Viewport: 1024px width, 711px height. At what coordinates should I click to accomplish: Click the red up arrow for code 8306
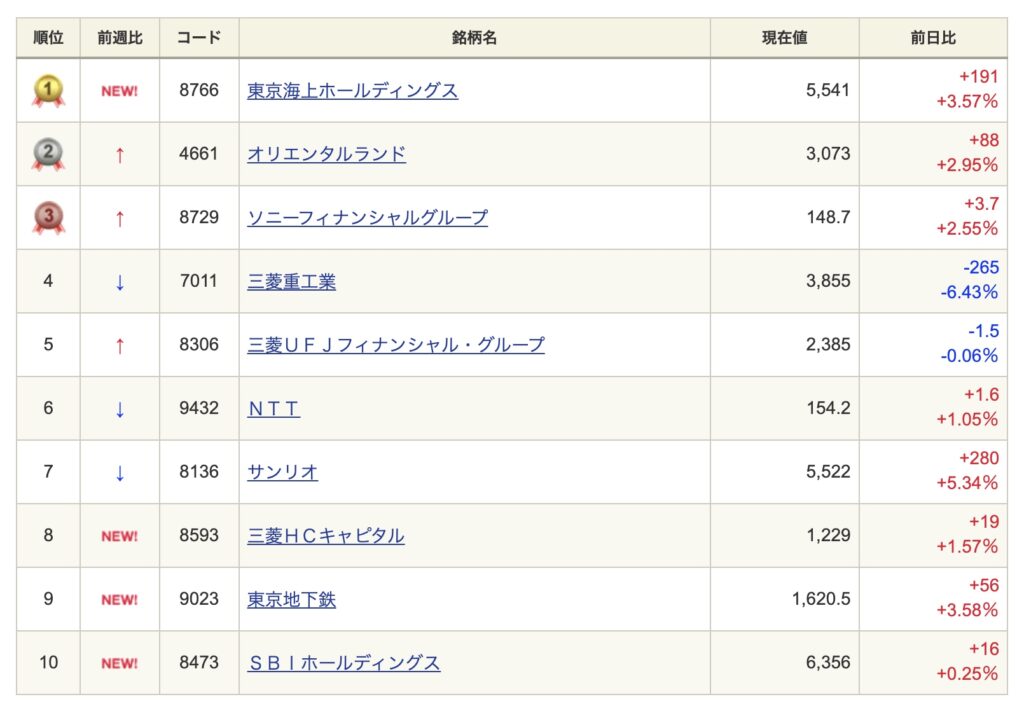(120, 345)
